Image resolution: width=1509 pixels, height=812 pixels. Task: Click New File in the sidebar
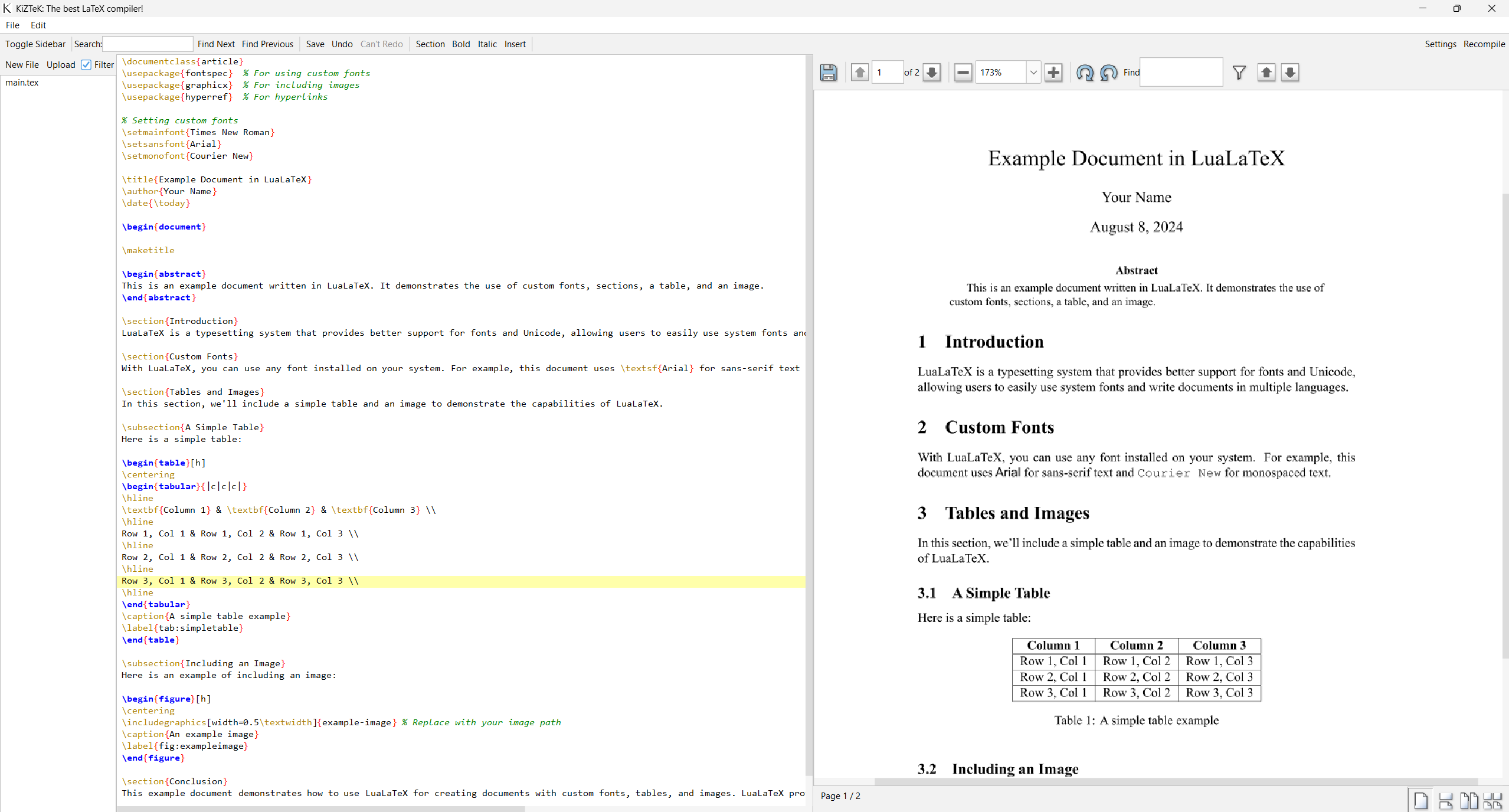pos(22,65)
